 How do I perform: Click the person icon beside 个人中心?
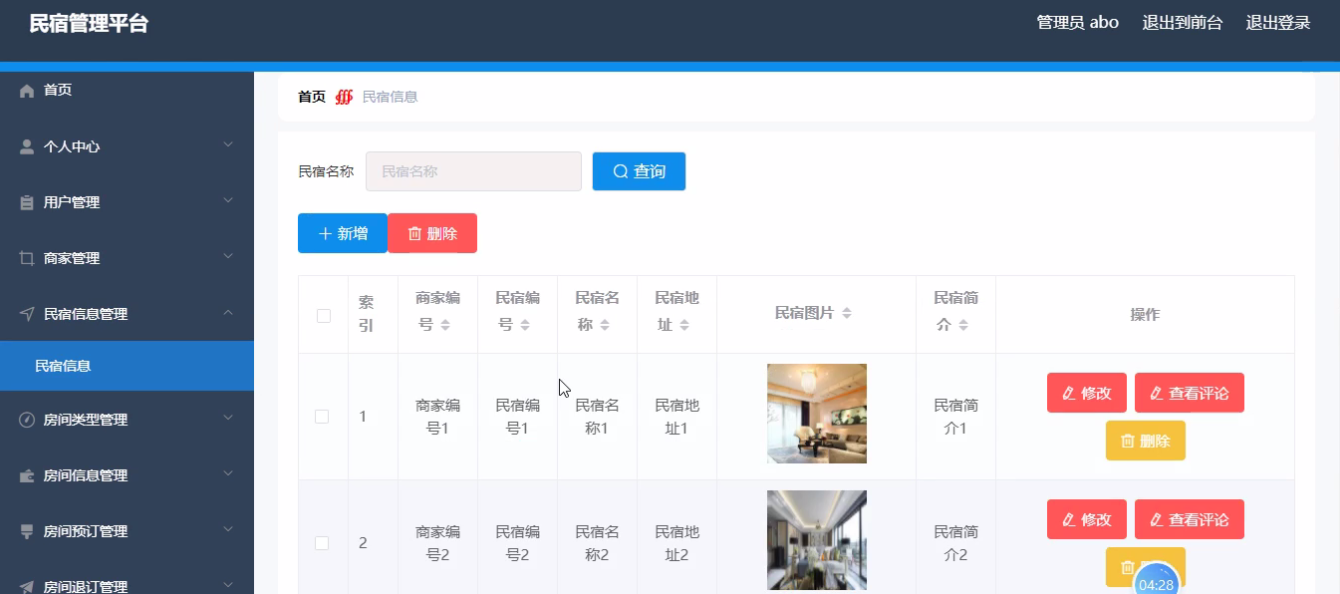(27, 147)
